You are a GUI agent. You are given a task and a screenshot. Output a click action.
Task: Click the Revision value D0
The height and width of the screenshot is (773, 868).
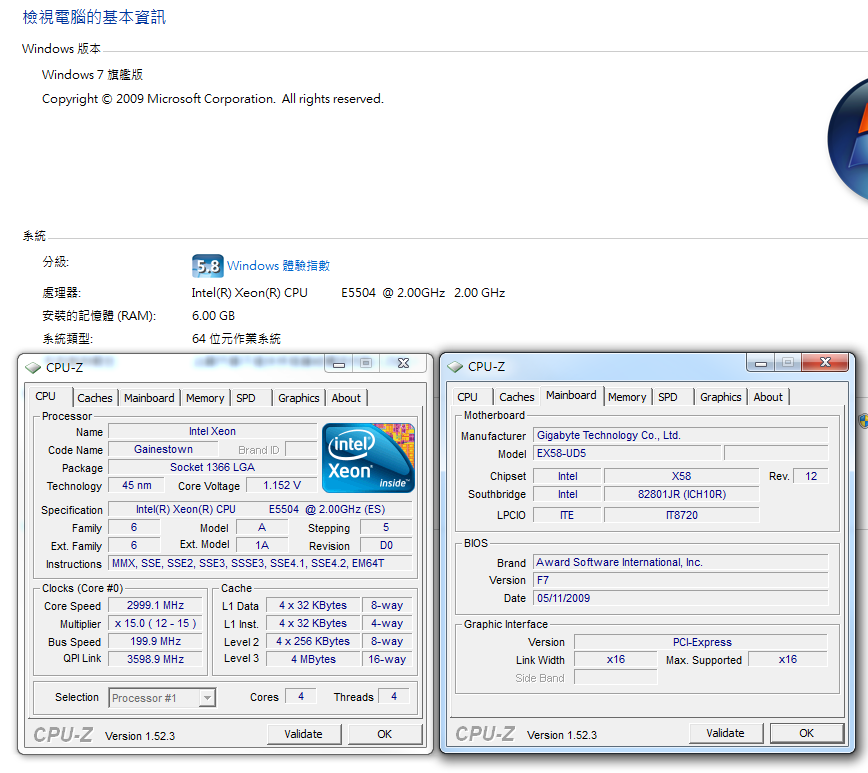pos(386,545)
